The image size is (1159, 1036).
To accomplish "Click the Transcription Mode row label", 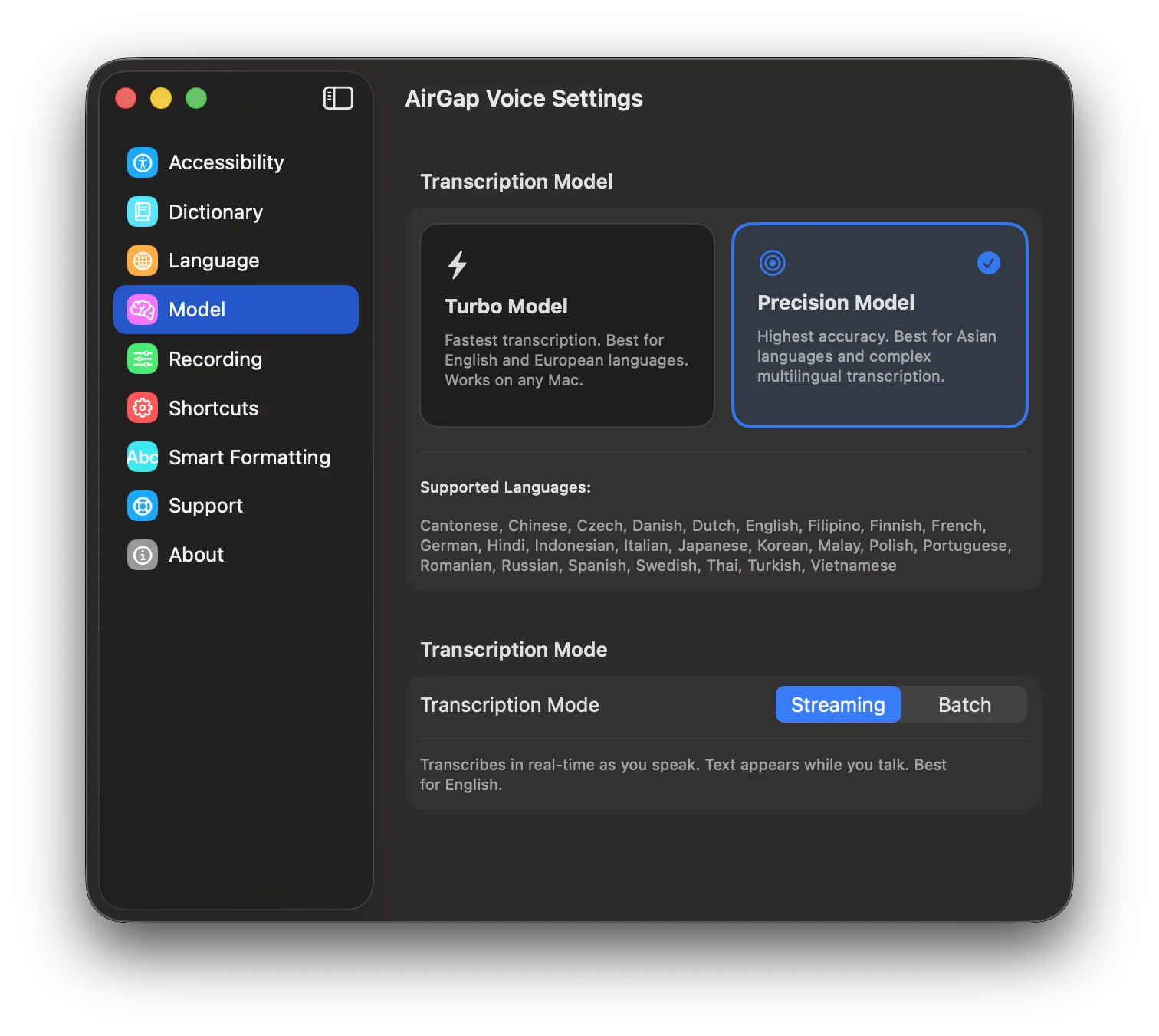I will [510, 705].
